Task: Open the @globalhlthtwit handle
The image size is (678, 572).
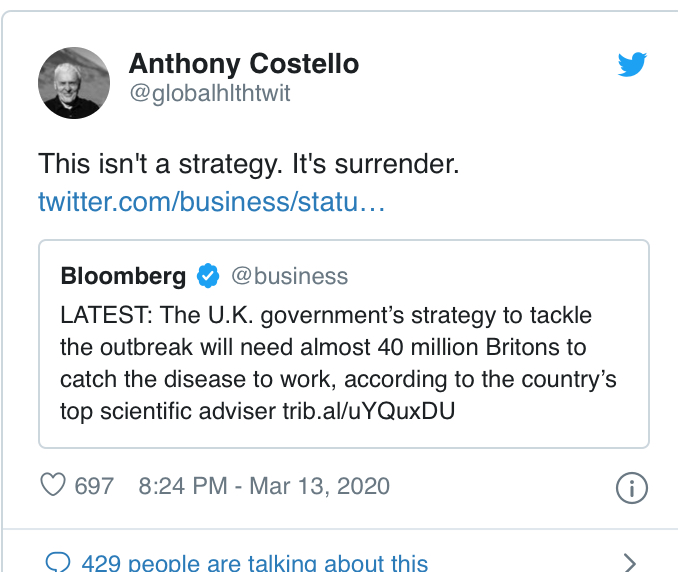Action: [209, 94]
